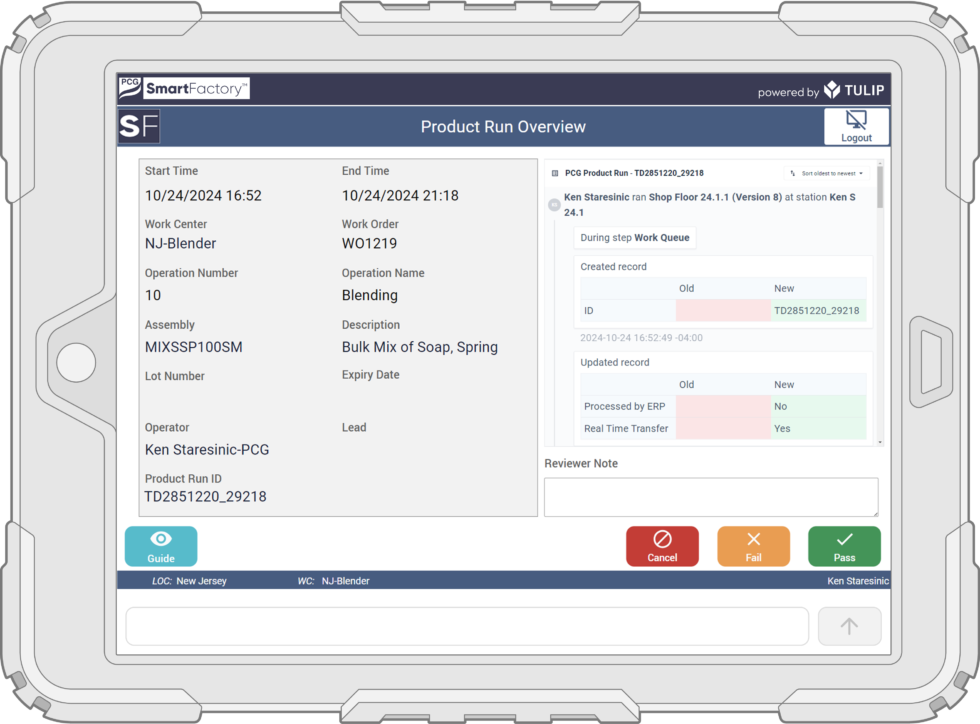Viewport: 980px width, 724px height.
Task: Select the Operation Name value Blending
Action: pos(370,295)
